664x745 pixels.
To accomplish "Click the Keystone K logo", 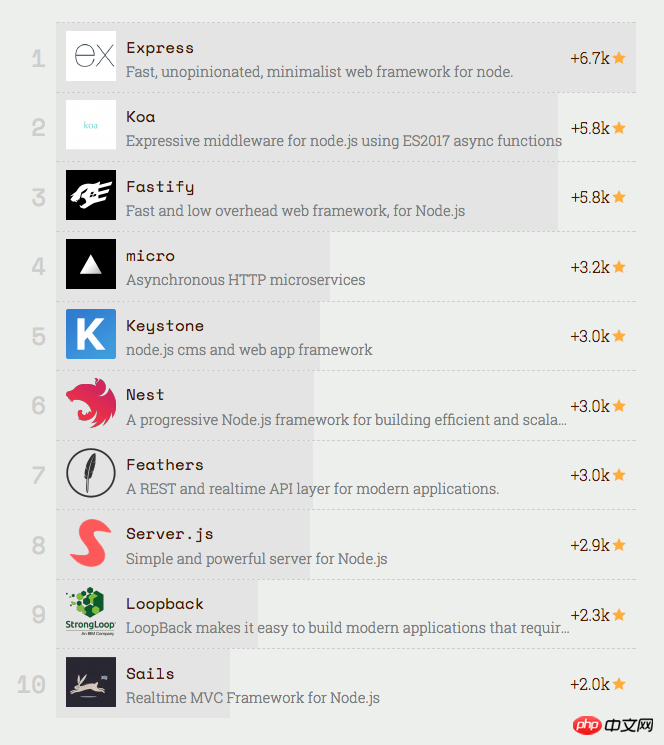I will (91, 334).
